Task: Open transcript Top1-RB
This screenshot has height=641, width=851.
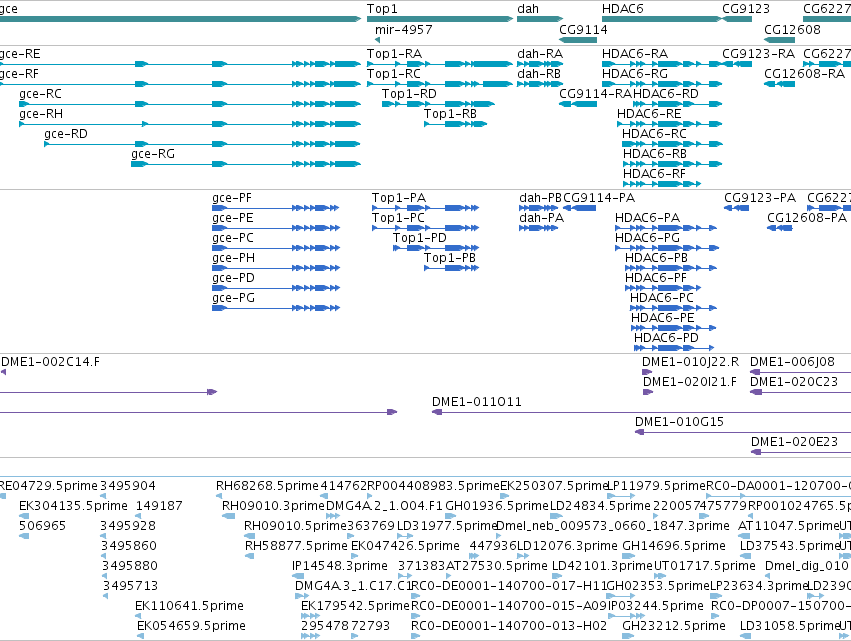Action: pos(450,114)
